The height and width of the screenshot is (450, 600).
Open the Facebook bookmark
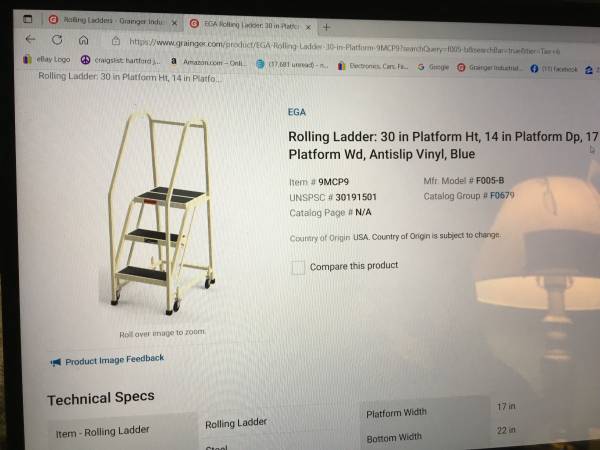point(554,68)
